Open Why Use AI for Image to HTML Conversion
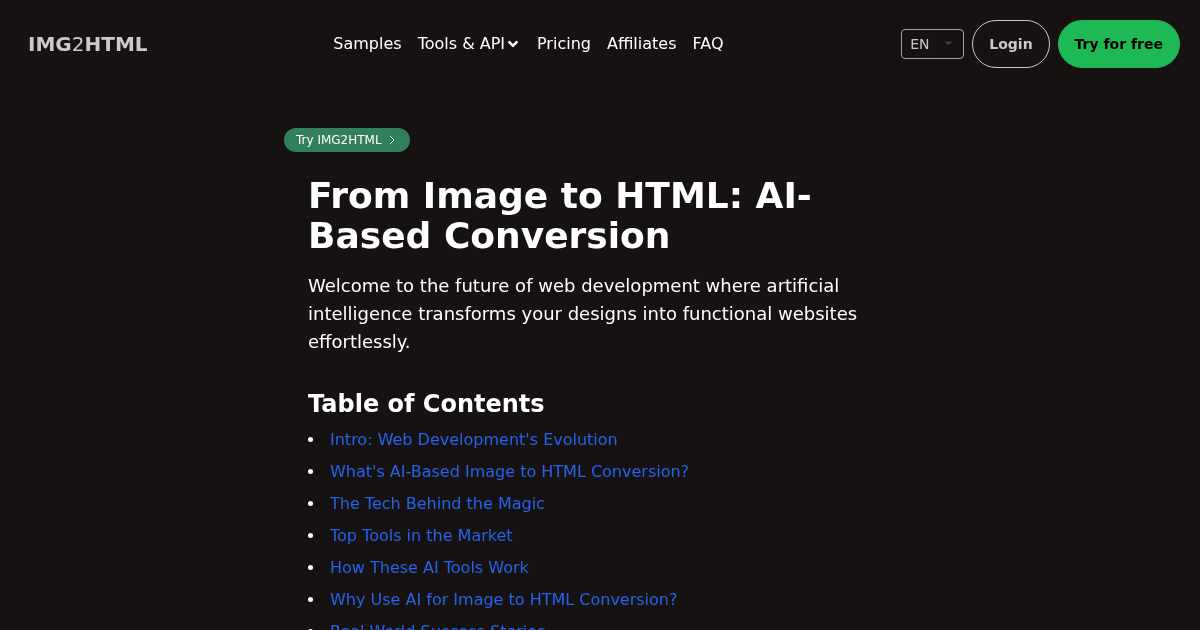The height and width of the screenshot is (630, 1200). coord(503,600)
